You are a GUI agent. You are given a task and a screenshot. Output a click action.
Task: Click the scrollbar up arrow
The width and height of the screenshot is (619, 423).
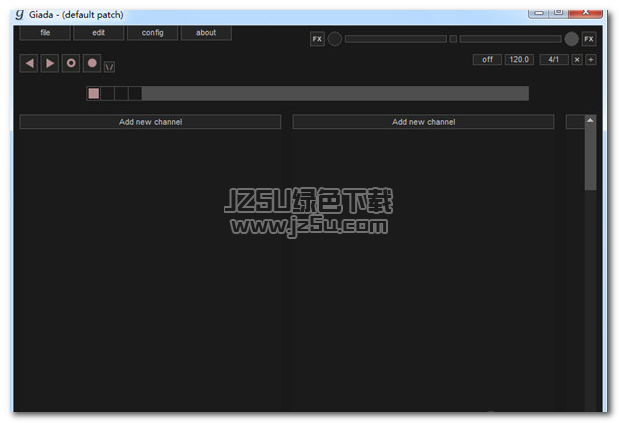point(590,120)
